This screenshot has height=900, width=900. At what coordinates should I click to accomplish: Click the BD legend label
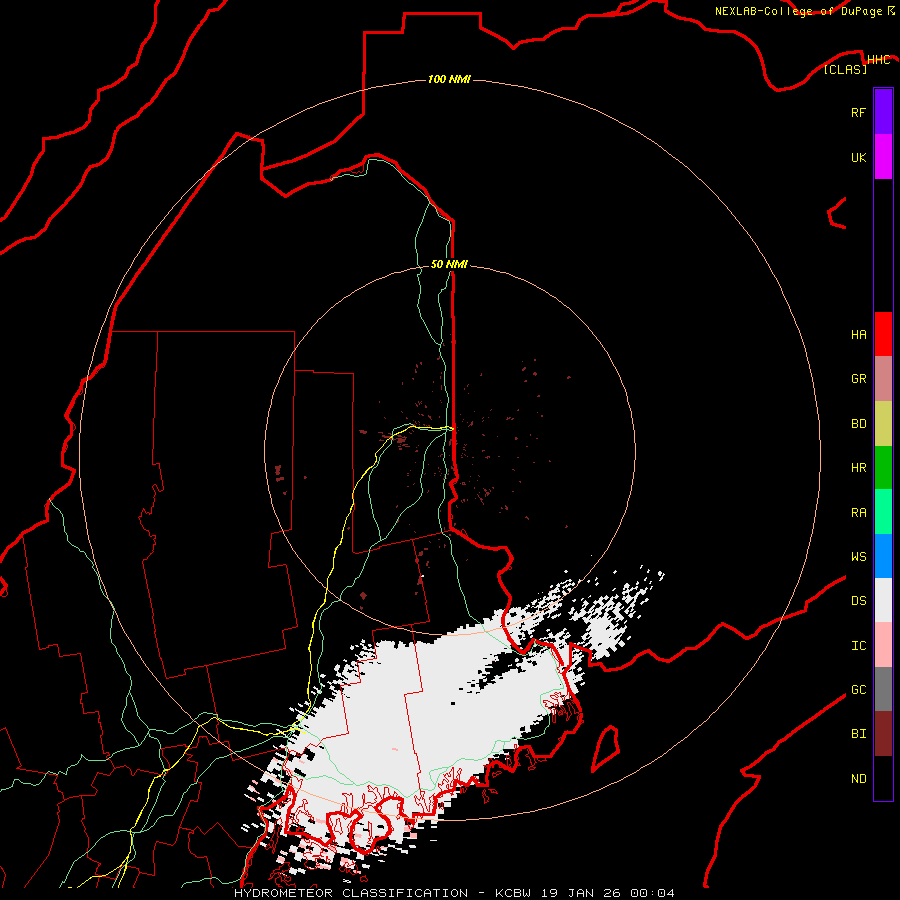pyautogui.click(x=858, y=424)
